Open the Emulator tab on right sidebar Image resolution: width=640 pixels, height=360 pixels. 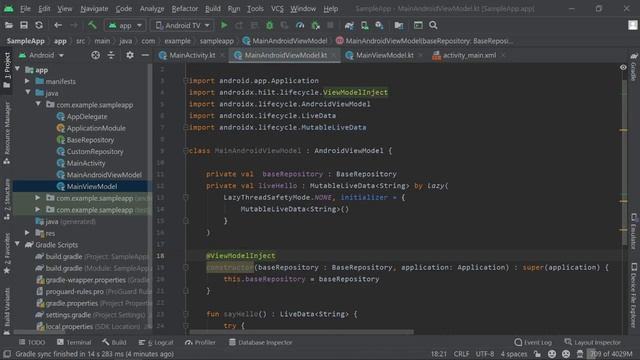click(x=633, y=231)
